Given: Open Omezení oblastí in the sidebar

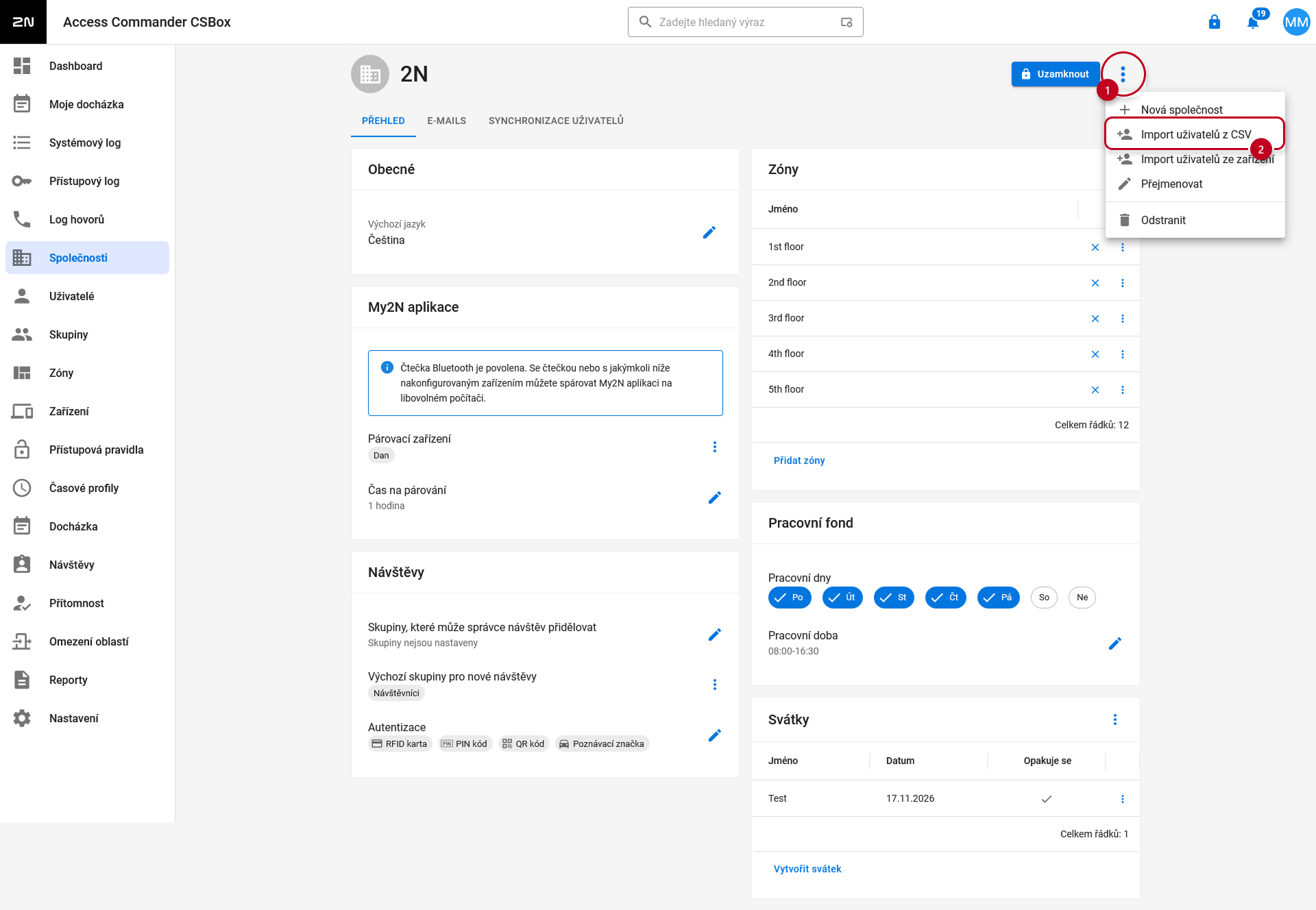Looking at the screenshot, I should pos(87,641).
